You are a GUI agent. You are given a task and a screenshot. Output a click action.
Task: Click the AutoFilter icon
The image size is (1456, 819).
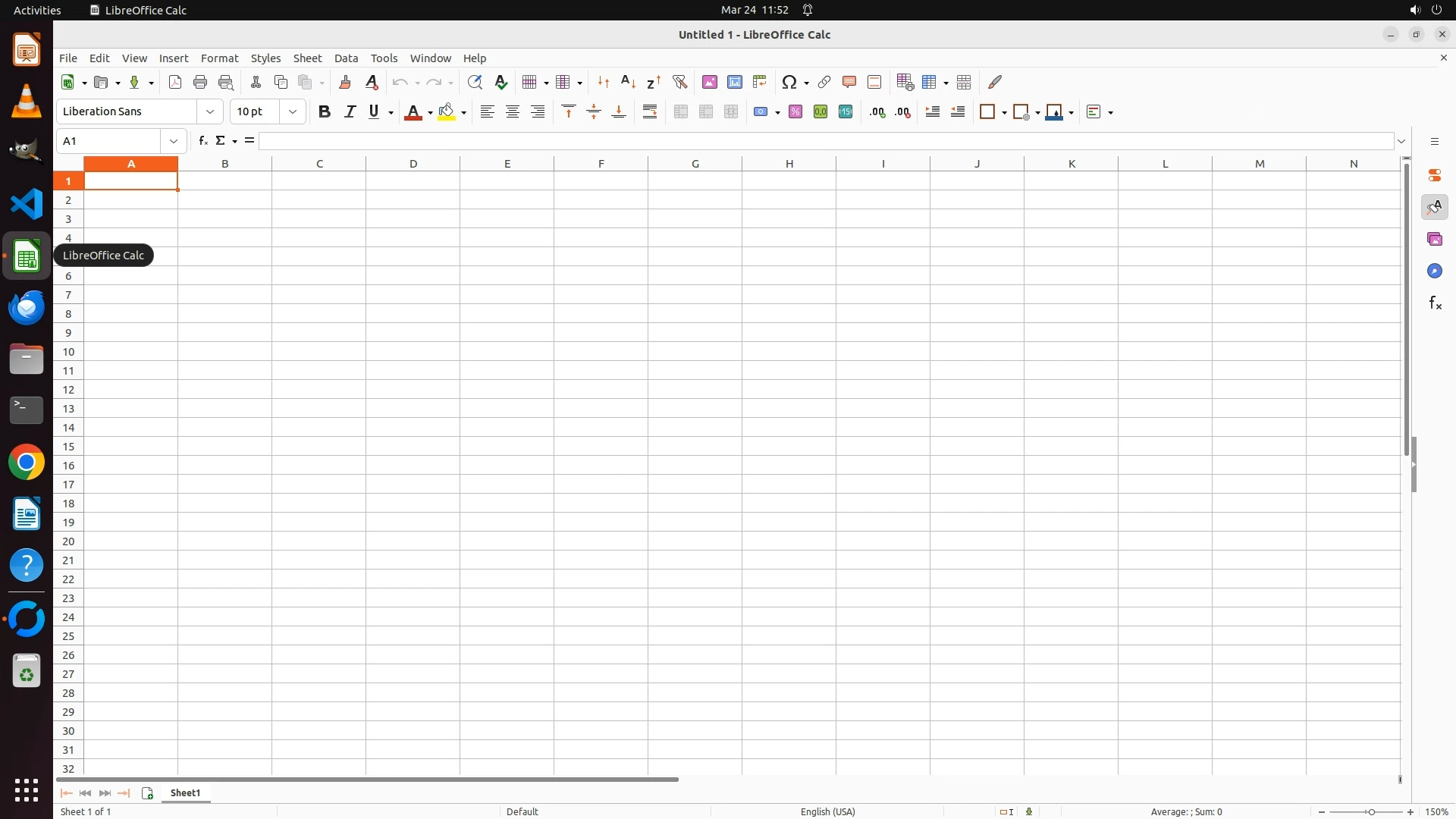679,82
